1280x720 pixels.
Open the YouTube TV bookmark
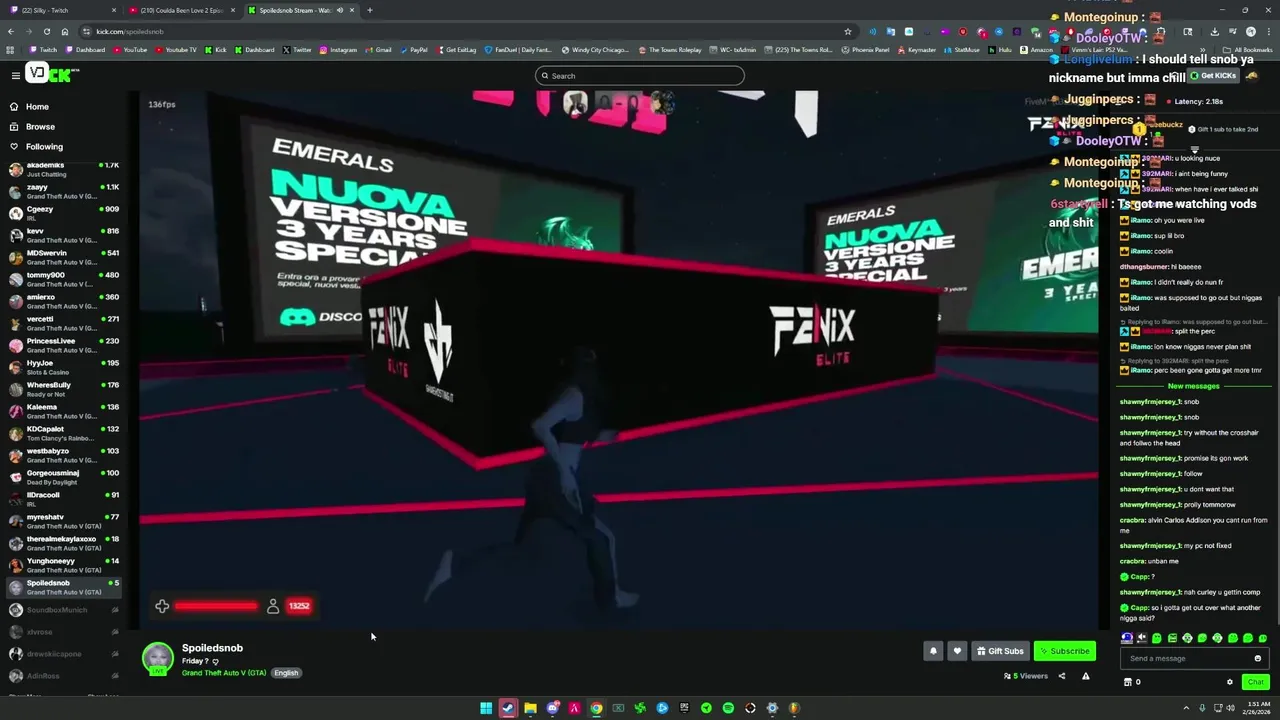(175, 49)
